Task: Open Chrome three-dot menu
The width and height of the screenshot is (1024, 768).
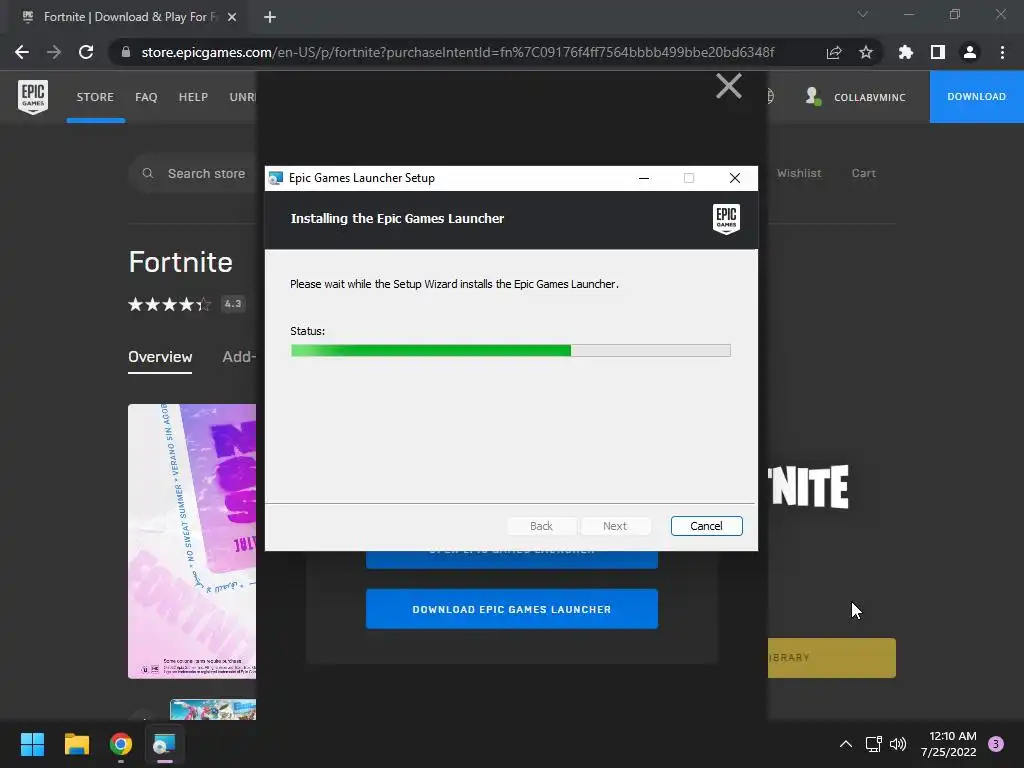Action: click(1002, 52)
